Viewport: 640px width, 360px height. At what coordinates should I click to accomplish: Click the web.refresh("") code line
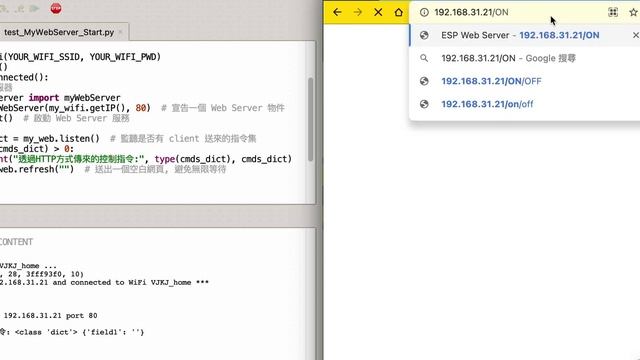(113, 169)
